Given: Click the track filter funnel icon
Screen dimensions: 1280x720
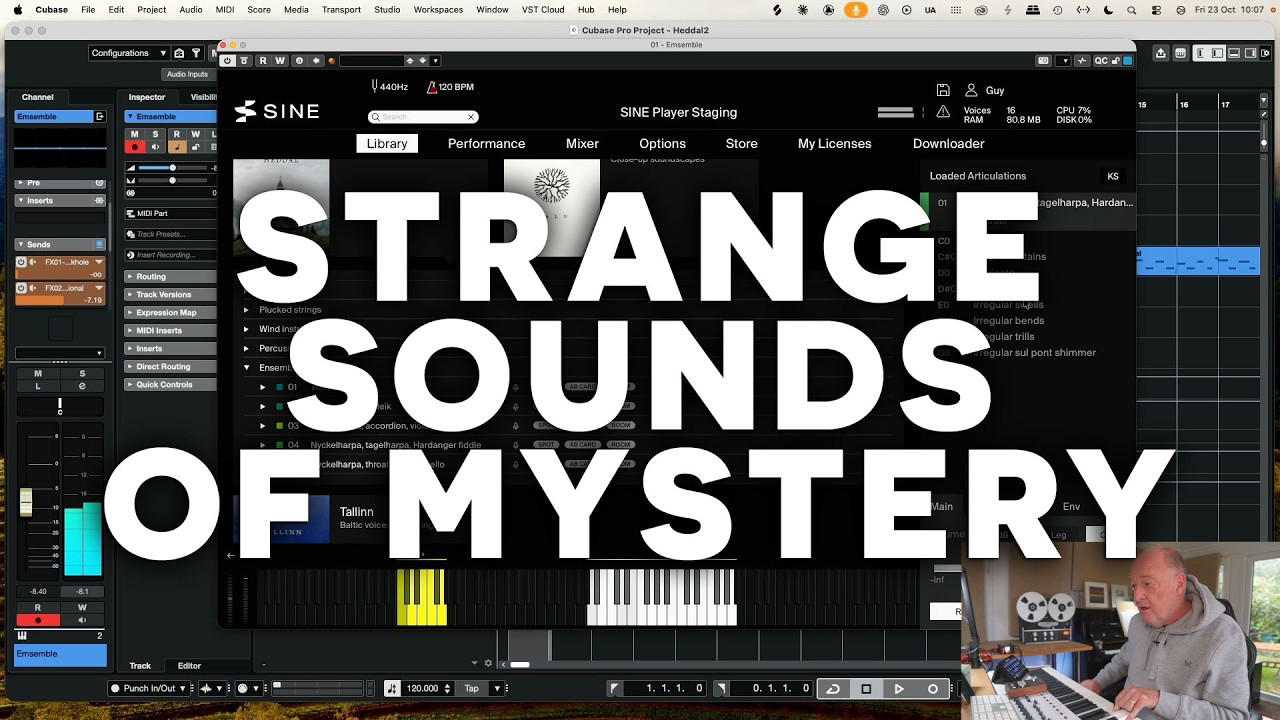Looking at the screenshot, I should [x=196, y=53].
